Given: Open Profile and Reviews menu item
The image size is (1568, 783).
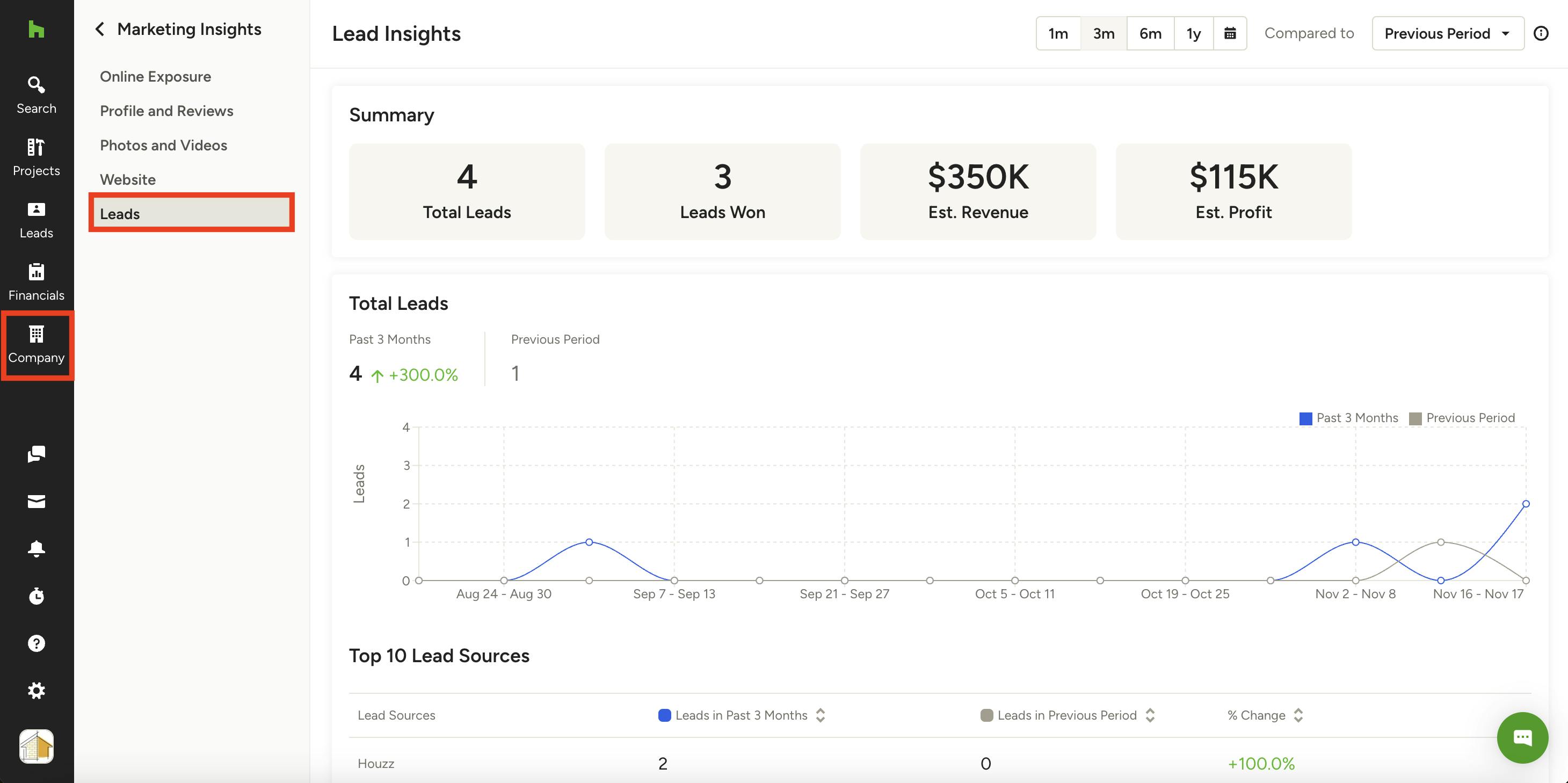Looking at the screenshot, I should point(166,111).
